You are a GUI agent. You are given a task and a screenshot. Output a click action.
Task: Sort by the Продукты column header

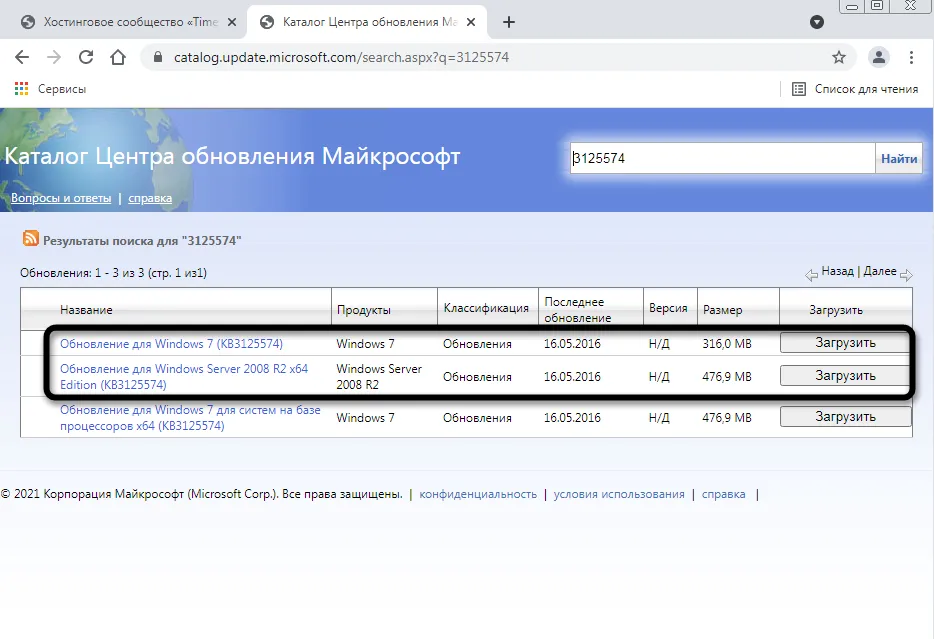(364, 310)
